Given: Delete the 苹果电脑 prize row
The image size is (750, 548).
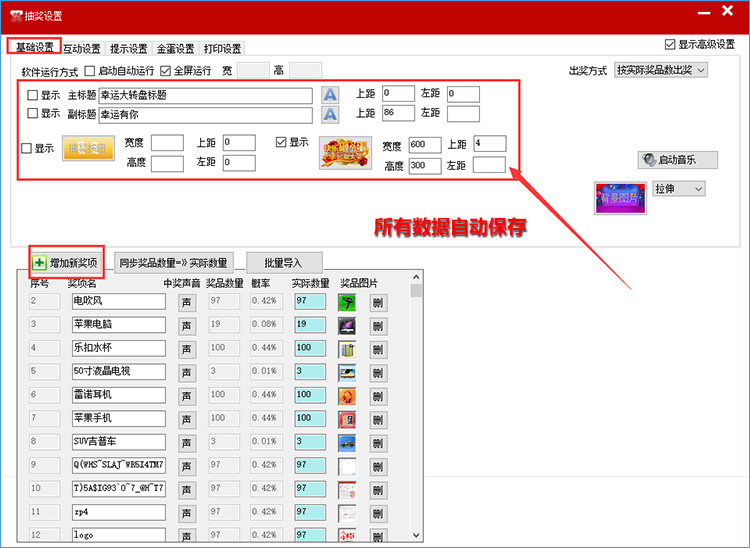Looking at the screenshot, I should (x=377, y=326).
